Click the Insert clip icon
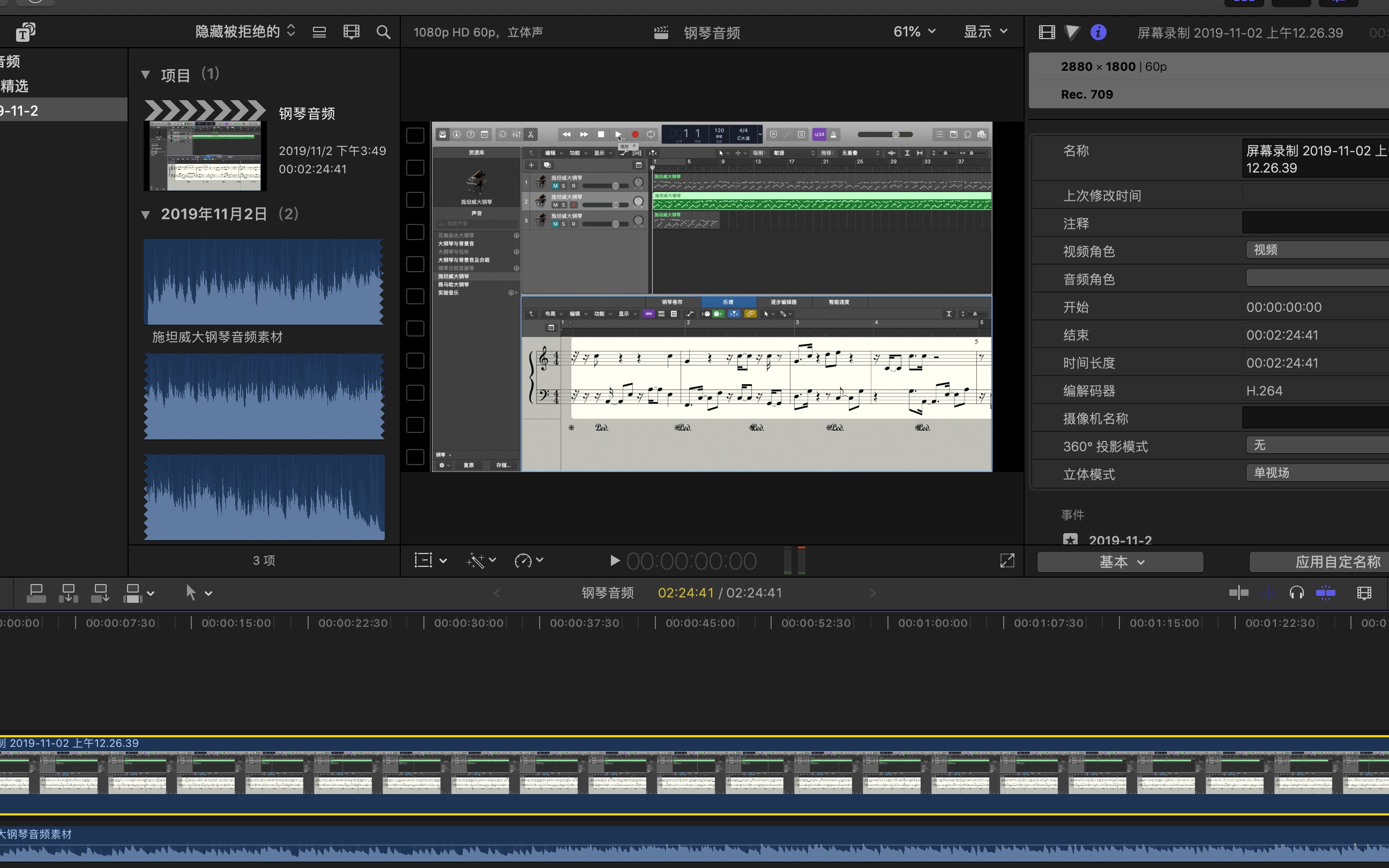 pyautogui.click(x=68, y=593)
